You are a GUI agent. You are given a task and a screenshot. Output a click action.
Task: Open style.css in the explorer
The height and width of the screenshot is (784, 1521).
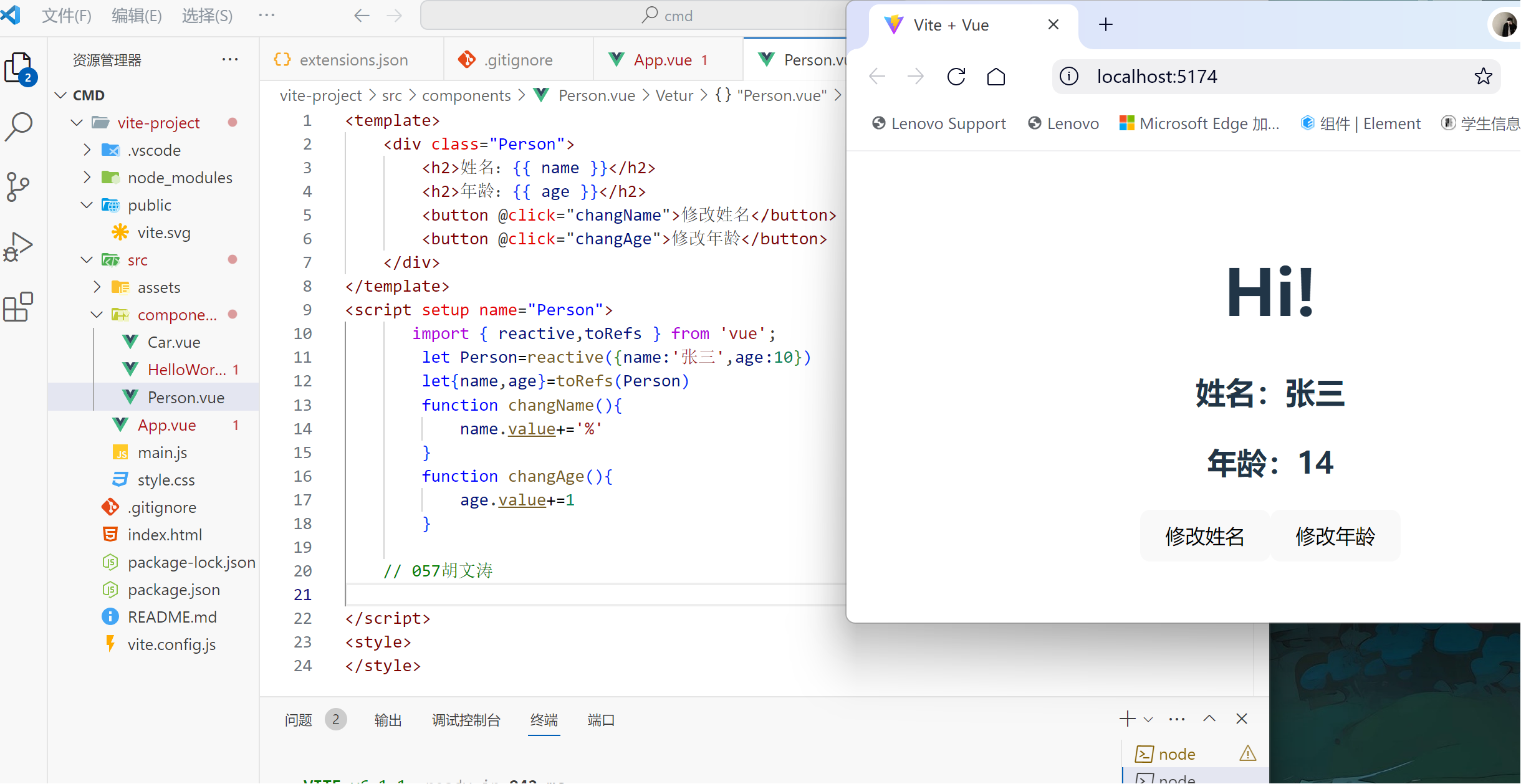pos(166,480)
